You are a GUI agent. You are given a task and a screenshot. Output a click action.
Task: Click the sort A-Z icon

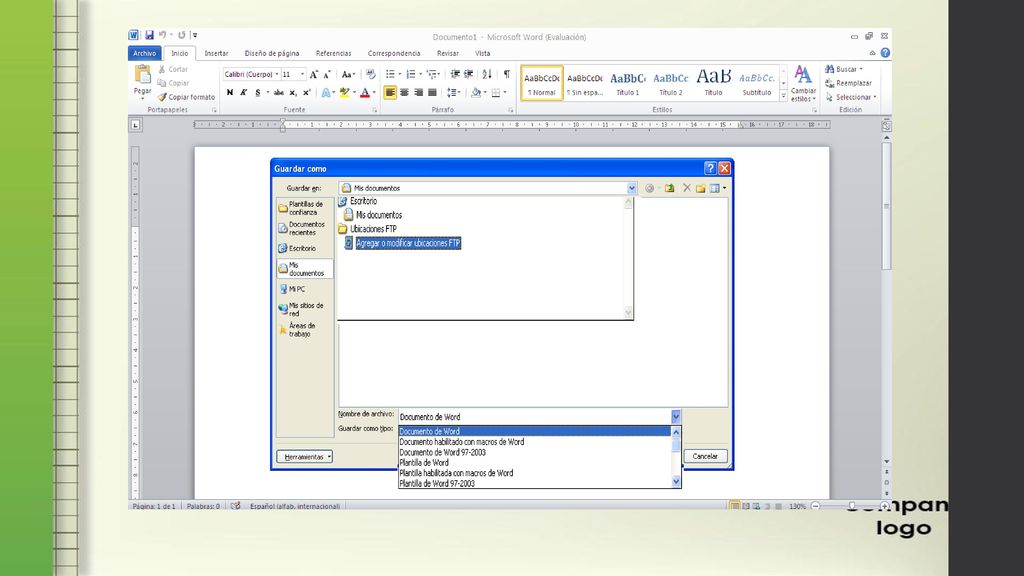[x=487, y=74]
